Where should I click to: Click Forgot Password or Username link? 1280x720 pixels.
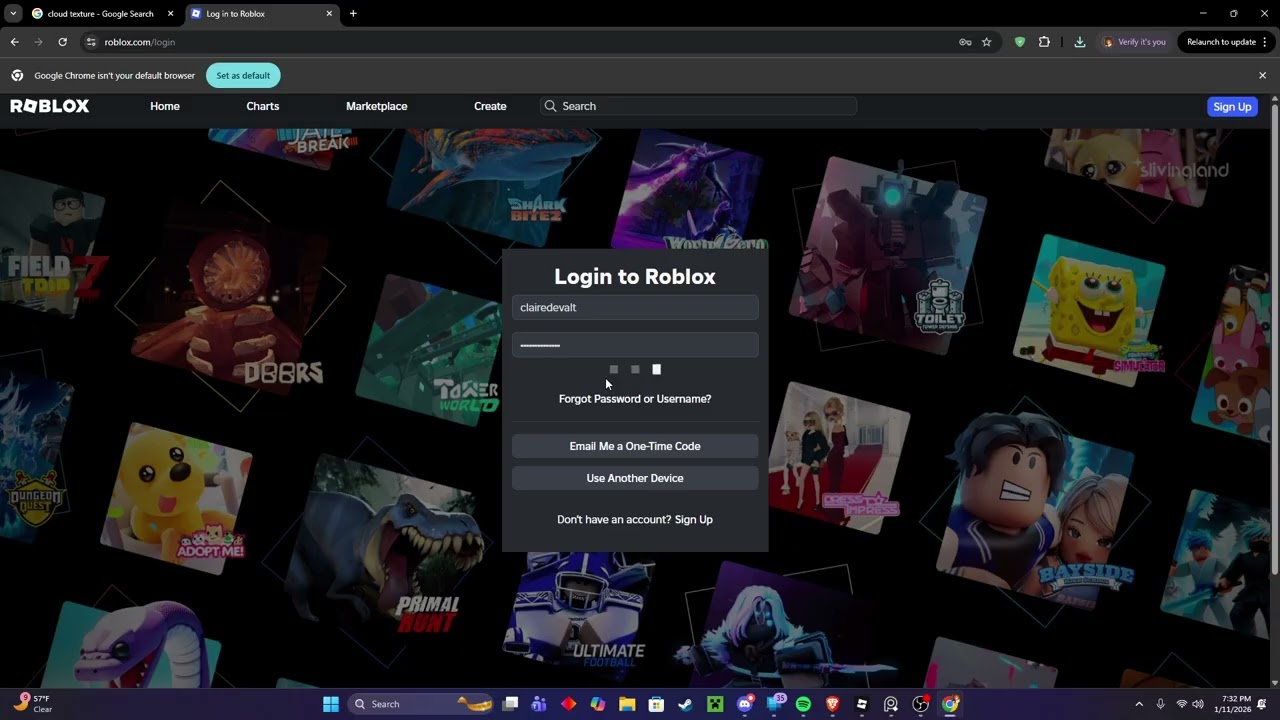point(635,399)
